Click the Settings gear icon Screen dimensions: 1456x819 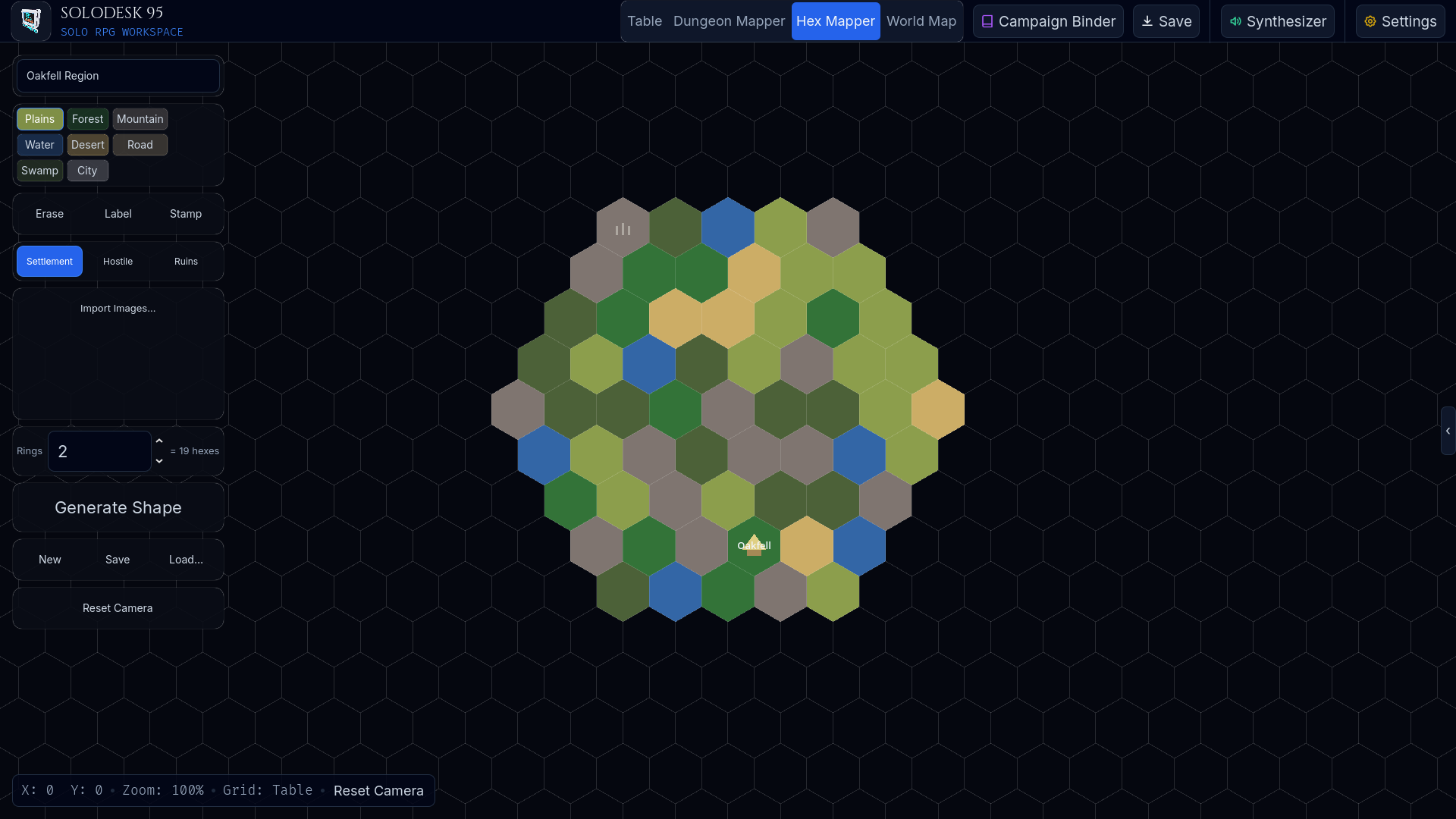point(1370,21)
